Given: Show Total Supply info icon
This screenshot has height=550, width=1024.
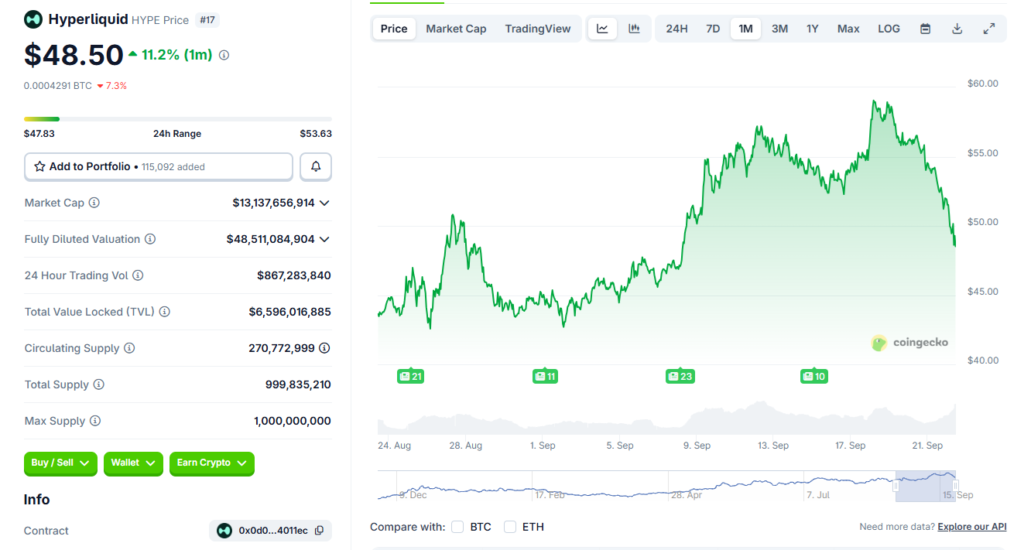Looking at the screenshot, I should coord(99,384).
